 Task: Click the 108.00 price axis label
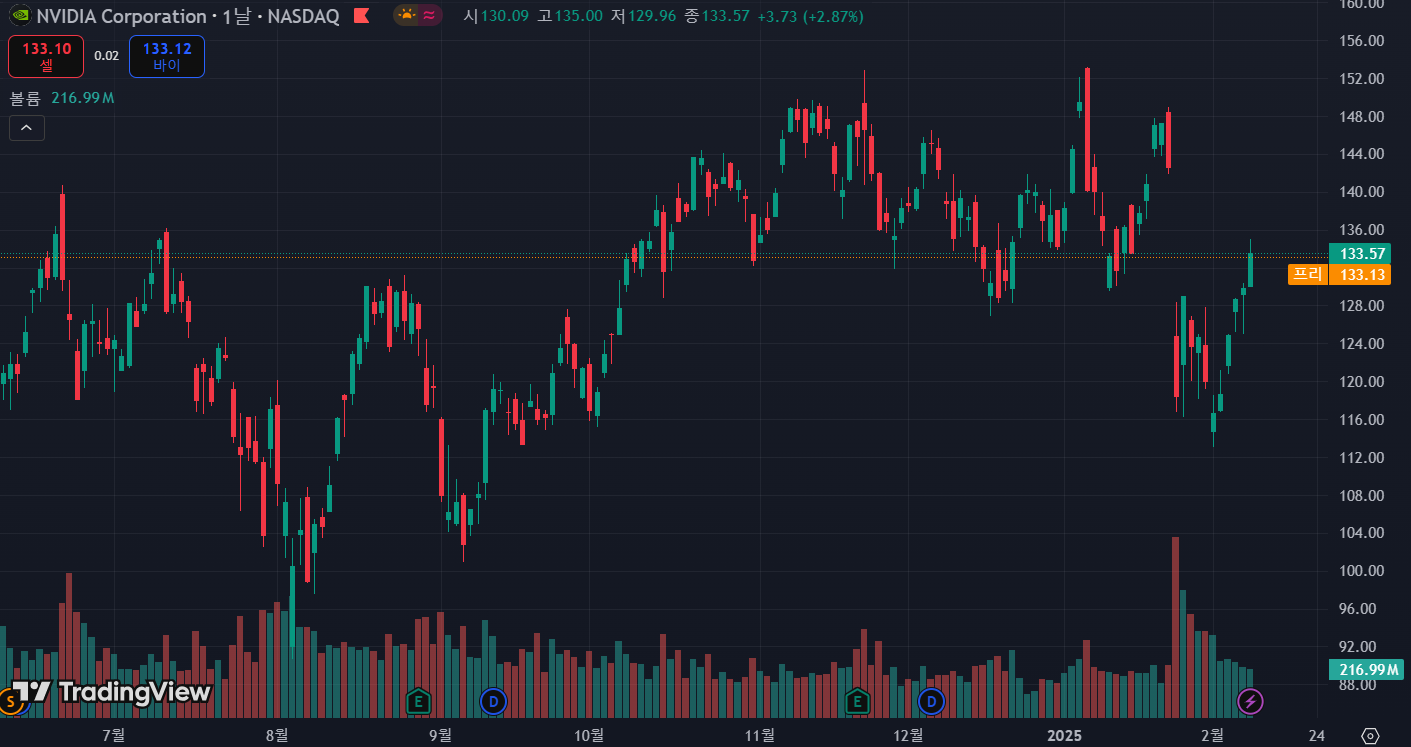point(1362,495)
